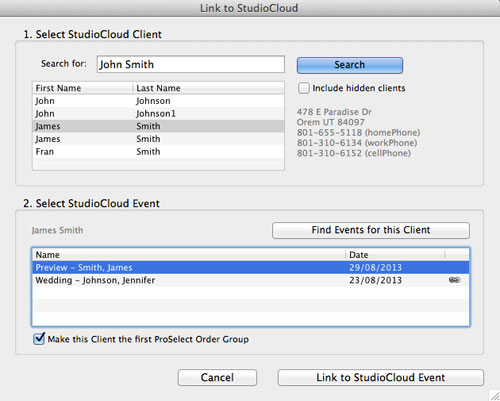The image size is (500, 401).
Task: Select the highlighted James Smith client row
Action: [x=158, y=126]
